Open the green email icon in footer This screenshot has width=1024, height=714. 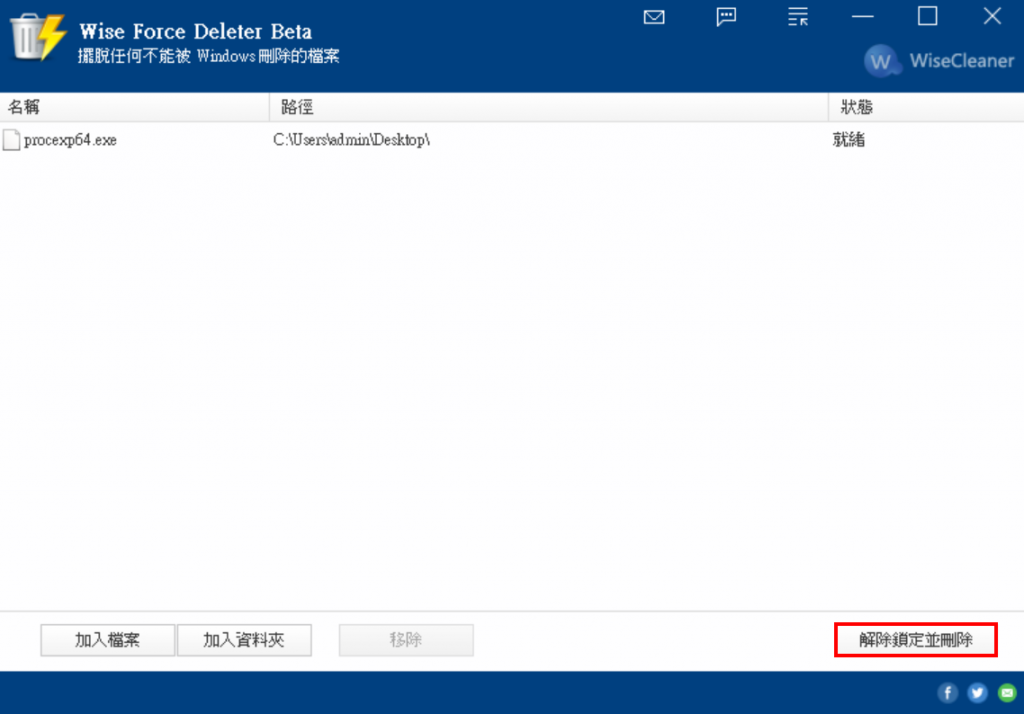(1007, 692)
